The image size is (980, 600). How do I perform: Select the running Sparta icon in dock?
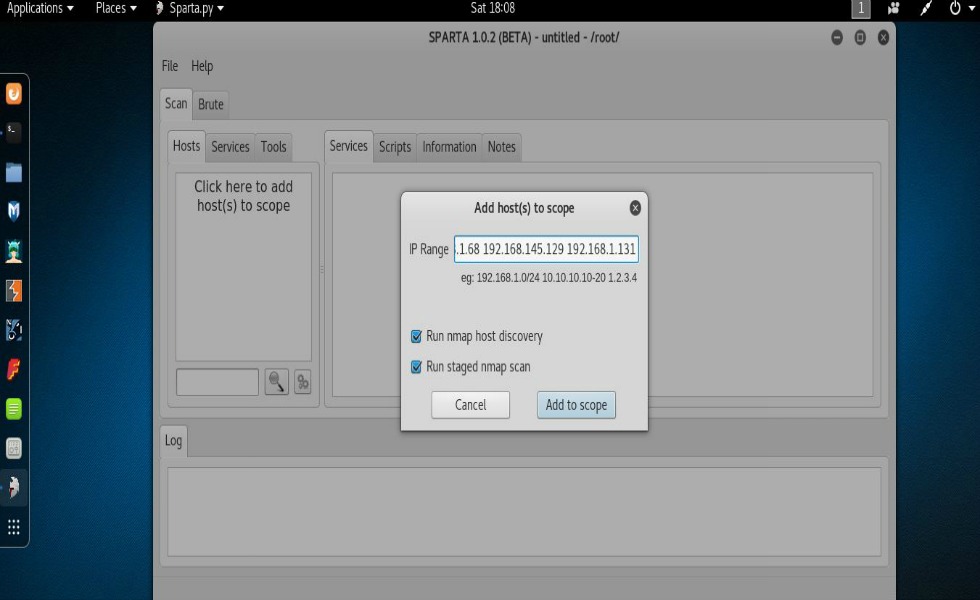[14, 487]
